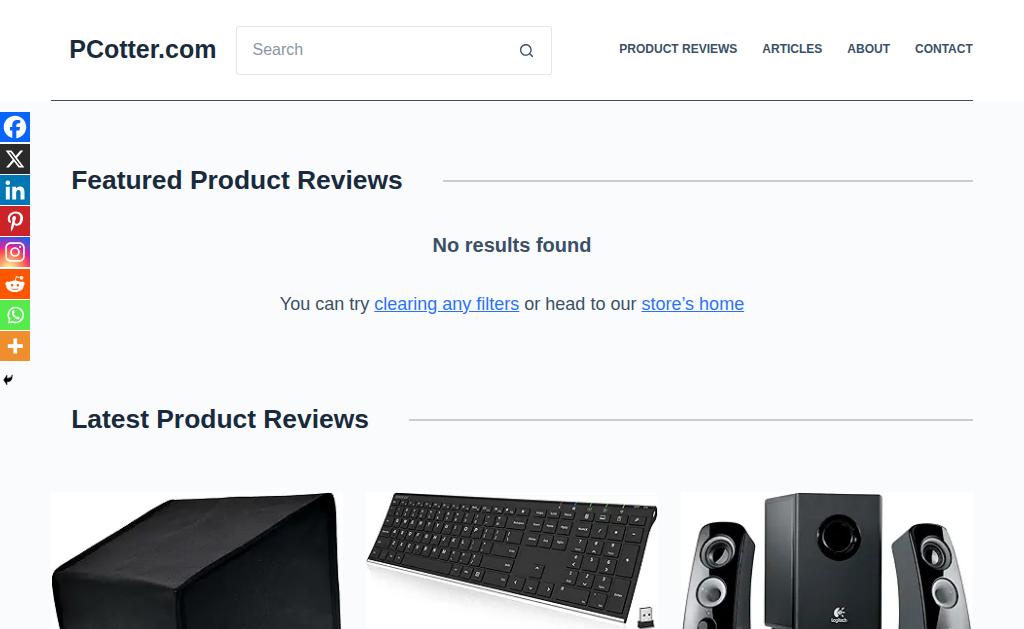
Task: Open the Contact page
Action: (943, 49)
